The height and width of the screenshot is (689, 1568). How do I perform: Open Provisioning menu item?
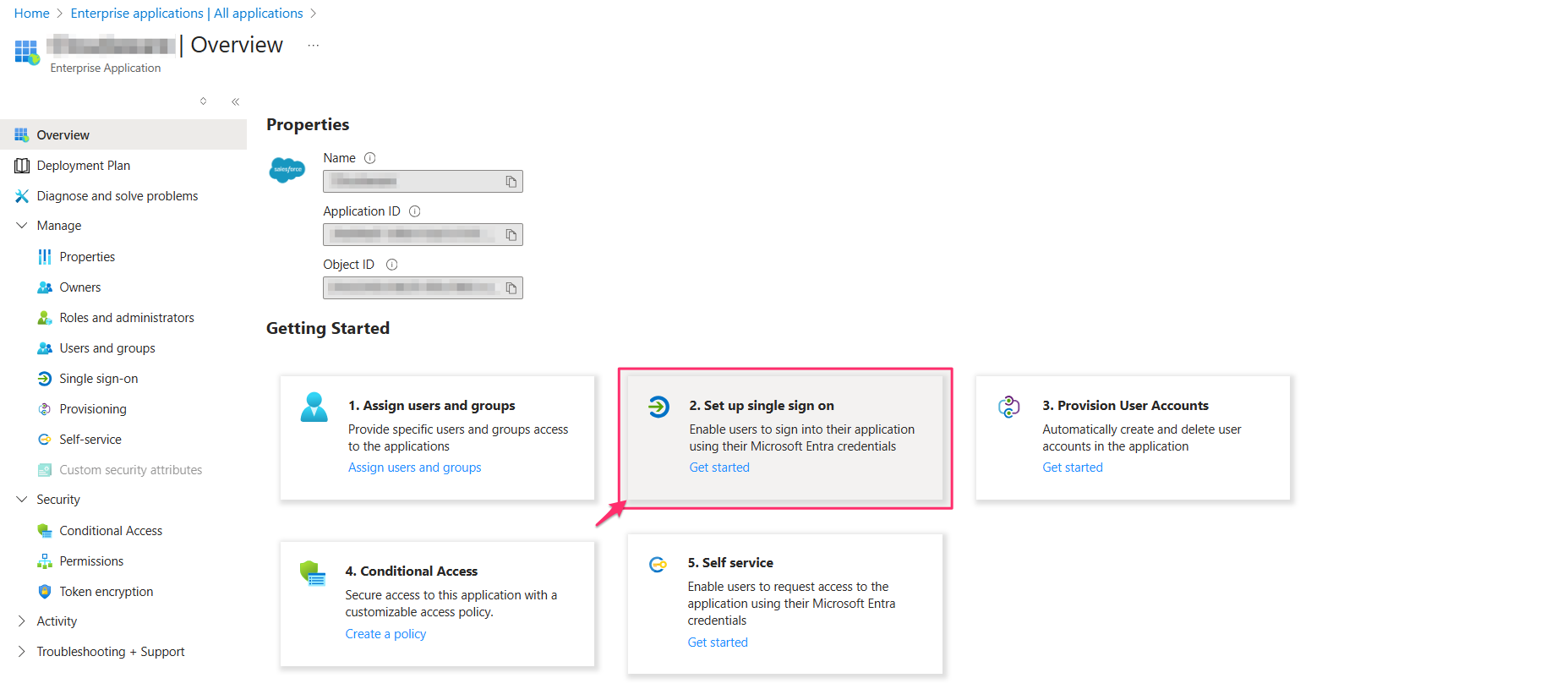pyautogui.click(x=92, y=409)
